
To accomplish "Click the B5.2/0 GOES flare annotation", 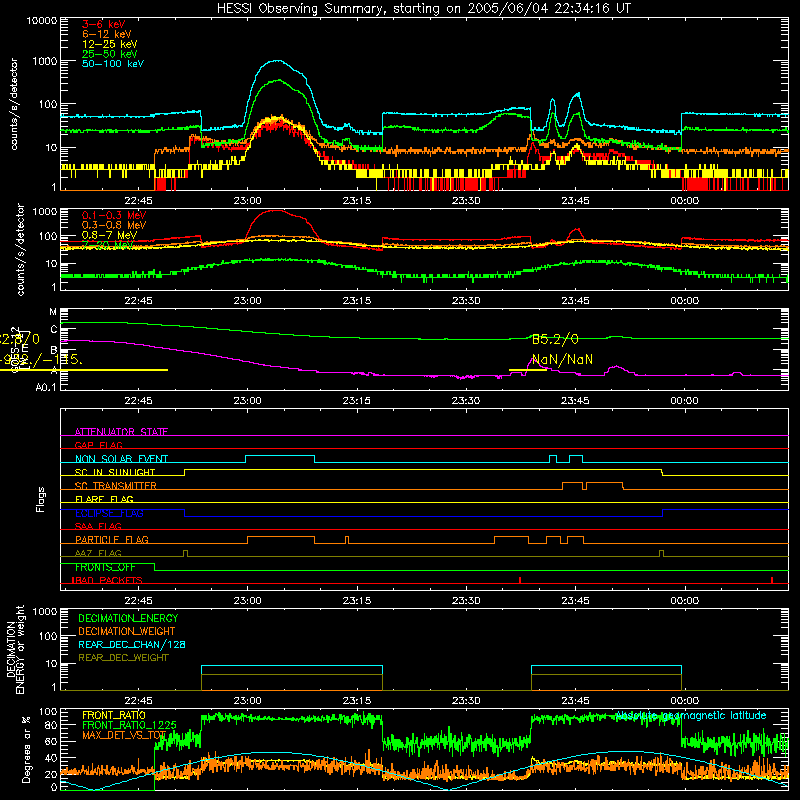I will click(555, 340).
